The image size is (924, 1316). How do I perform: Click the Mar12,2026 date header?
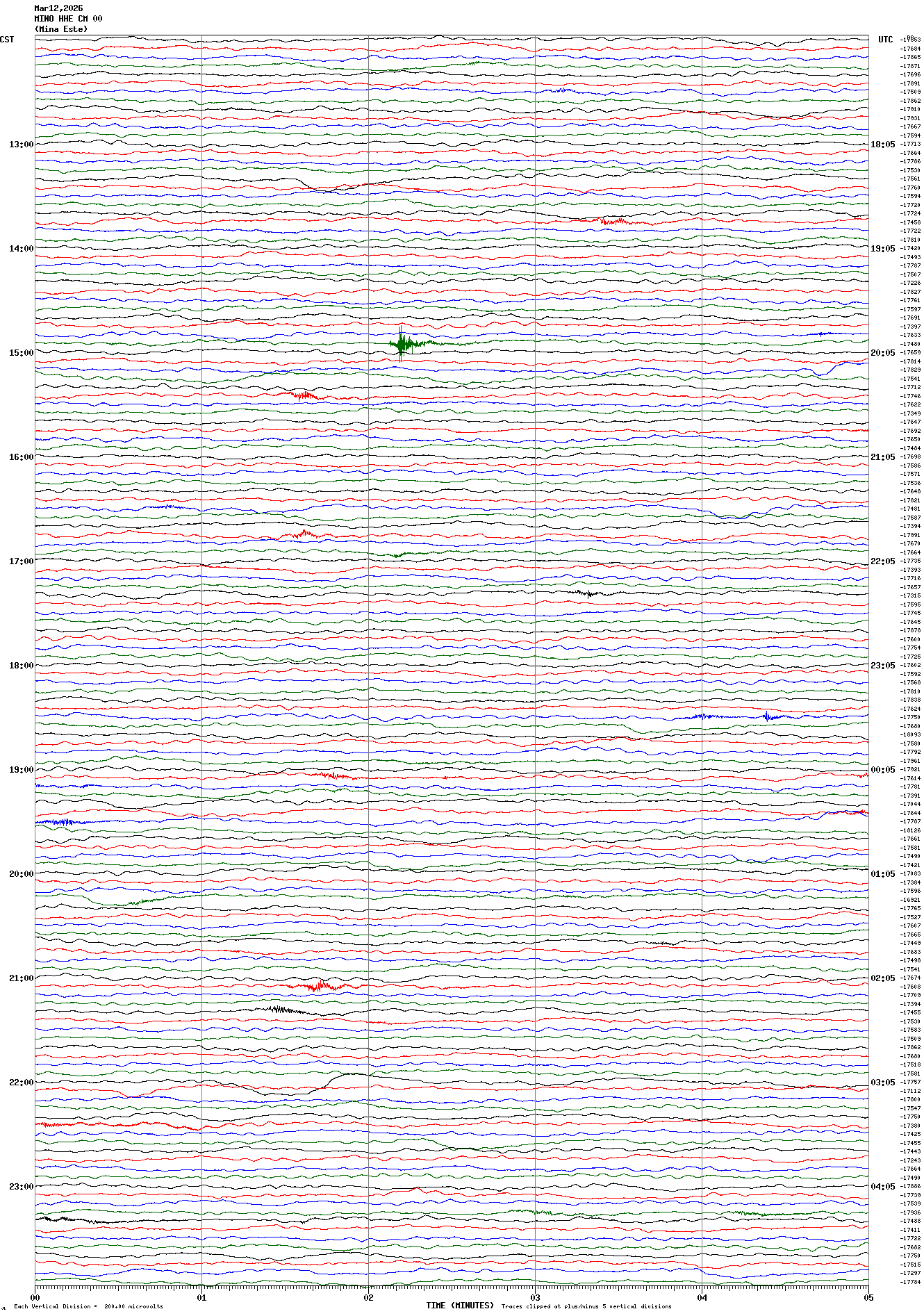tap(58, 8)
